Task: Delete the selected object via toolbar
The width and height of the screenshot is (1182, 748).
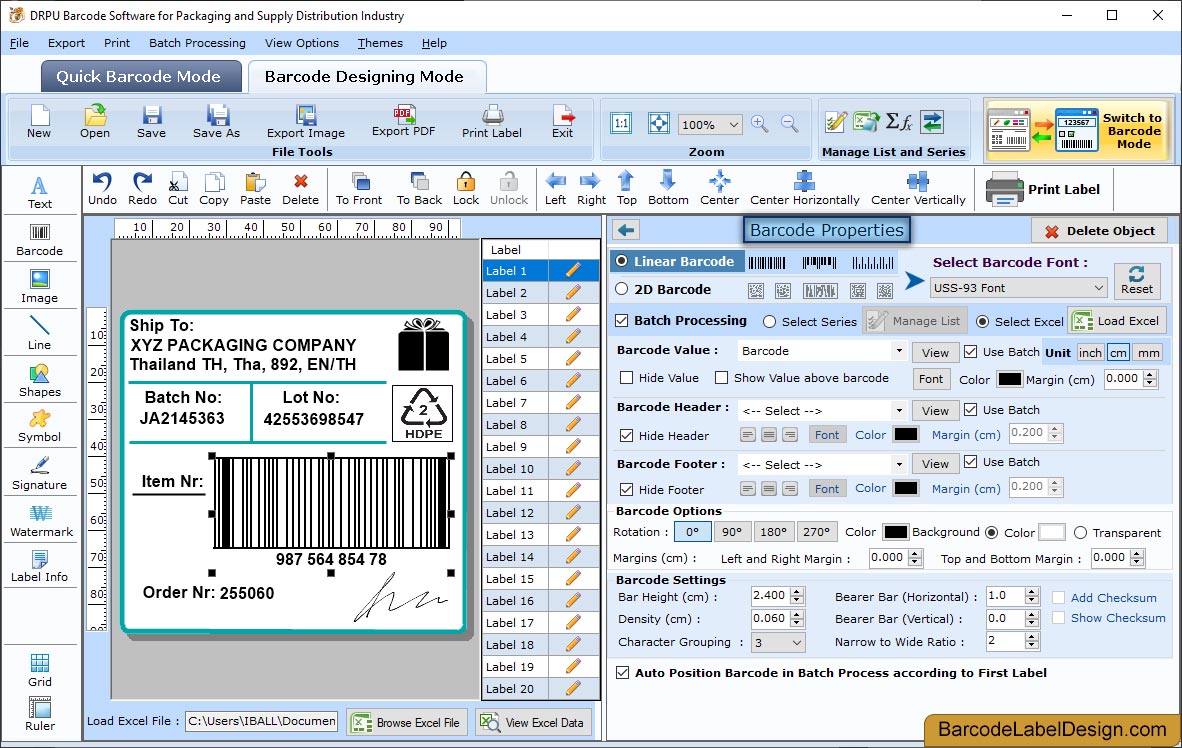Action: click(300, 189)
